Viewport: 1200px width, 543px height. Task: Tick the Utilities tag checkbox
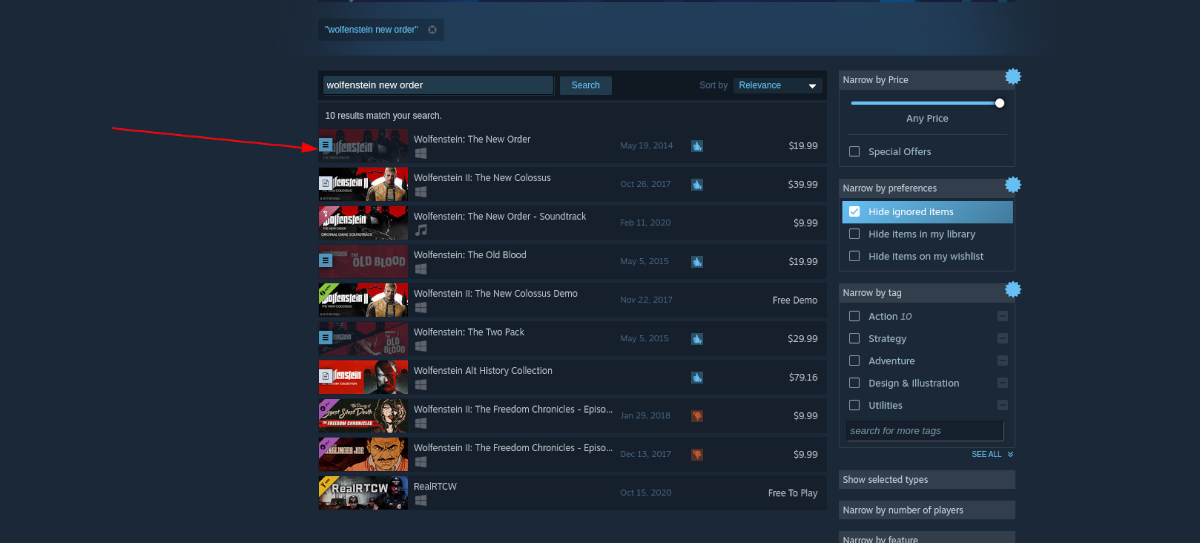tap(854, 405)
